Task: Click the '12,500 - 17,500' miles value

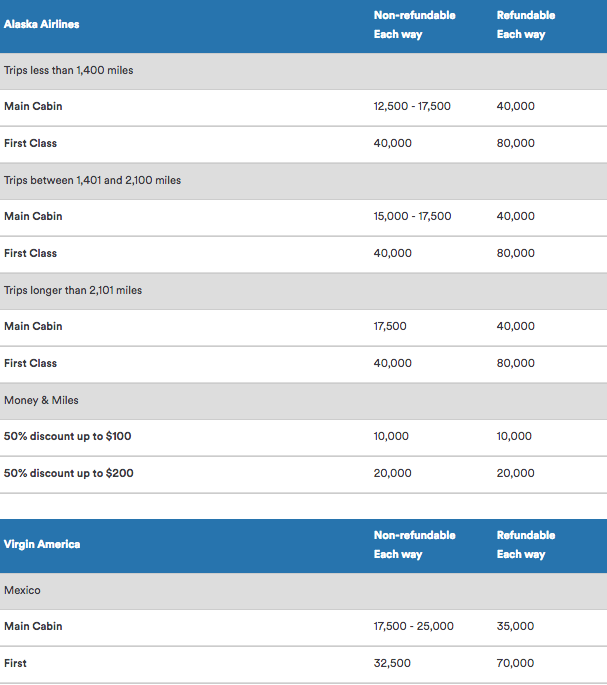Action: coord(412,106)
